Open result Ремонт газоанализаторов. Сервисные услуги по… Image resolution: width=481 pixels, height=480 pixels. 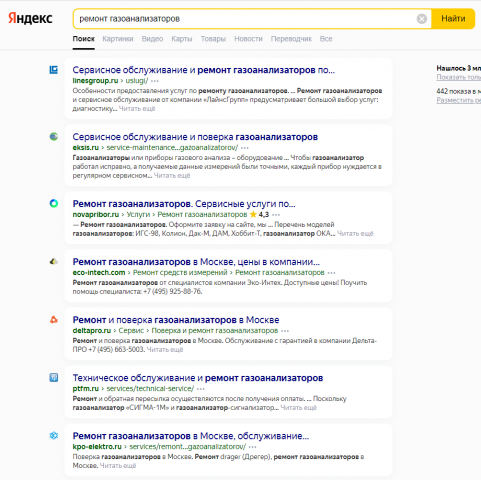tap(184, 204)
